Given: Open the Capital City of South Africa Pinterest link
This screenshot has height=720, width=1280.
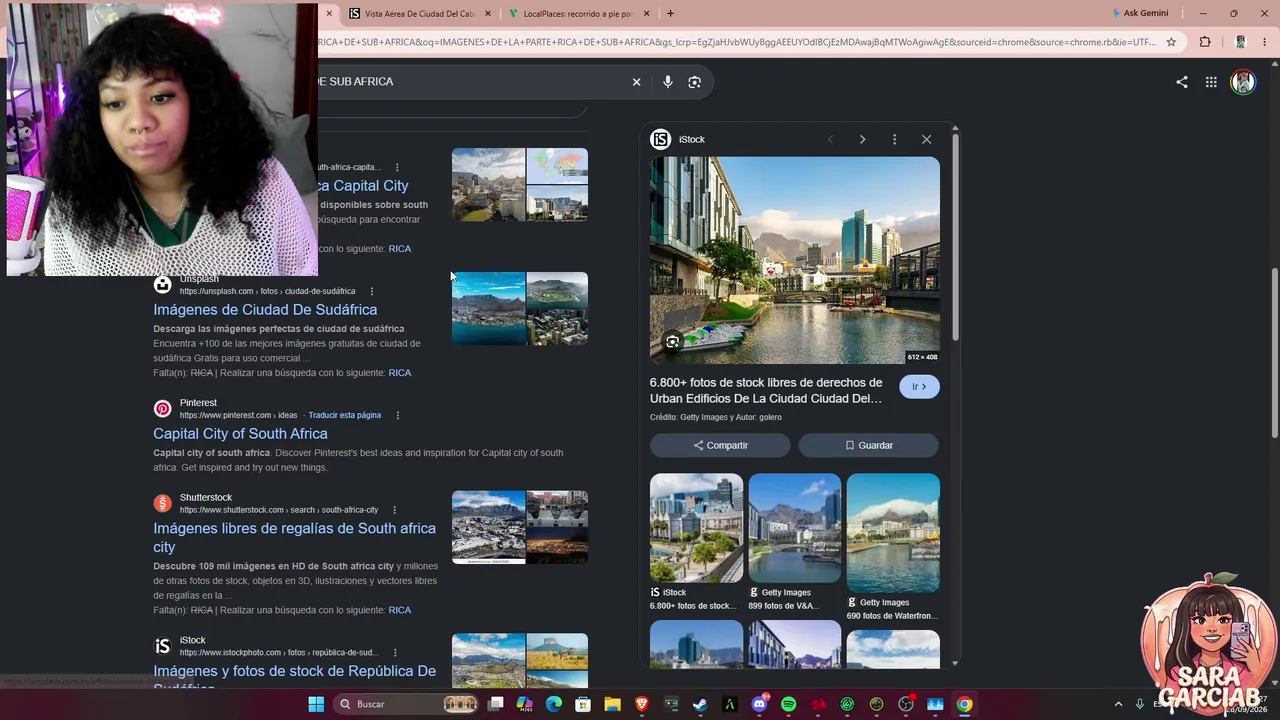Looking at the screenshot, I should 240,434.
